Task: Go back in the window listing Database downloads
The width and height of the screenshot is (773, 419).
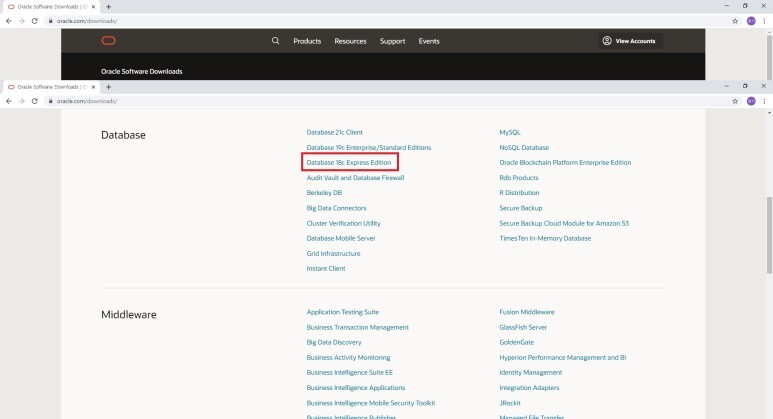Action: coord(8,101)
